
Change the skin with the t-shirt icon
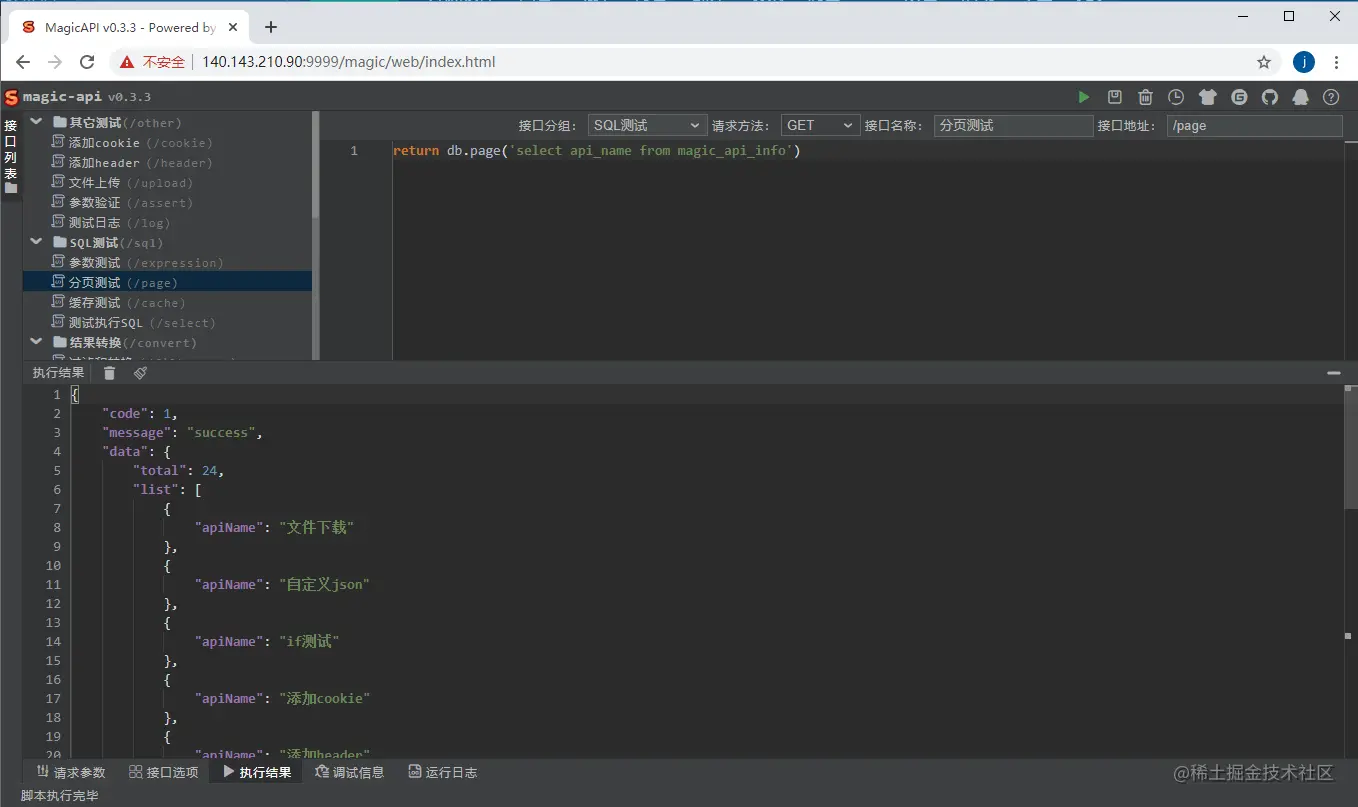1208,97
